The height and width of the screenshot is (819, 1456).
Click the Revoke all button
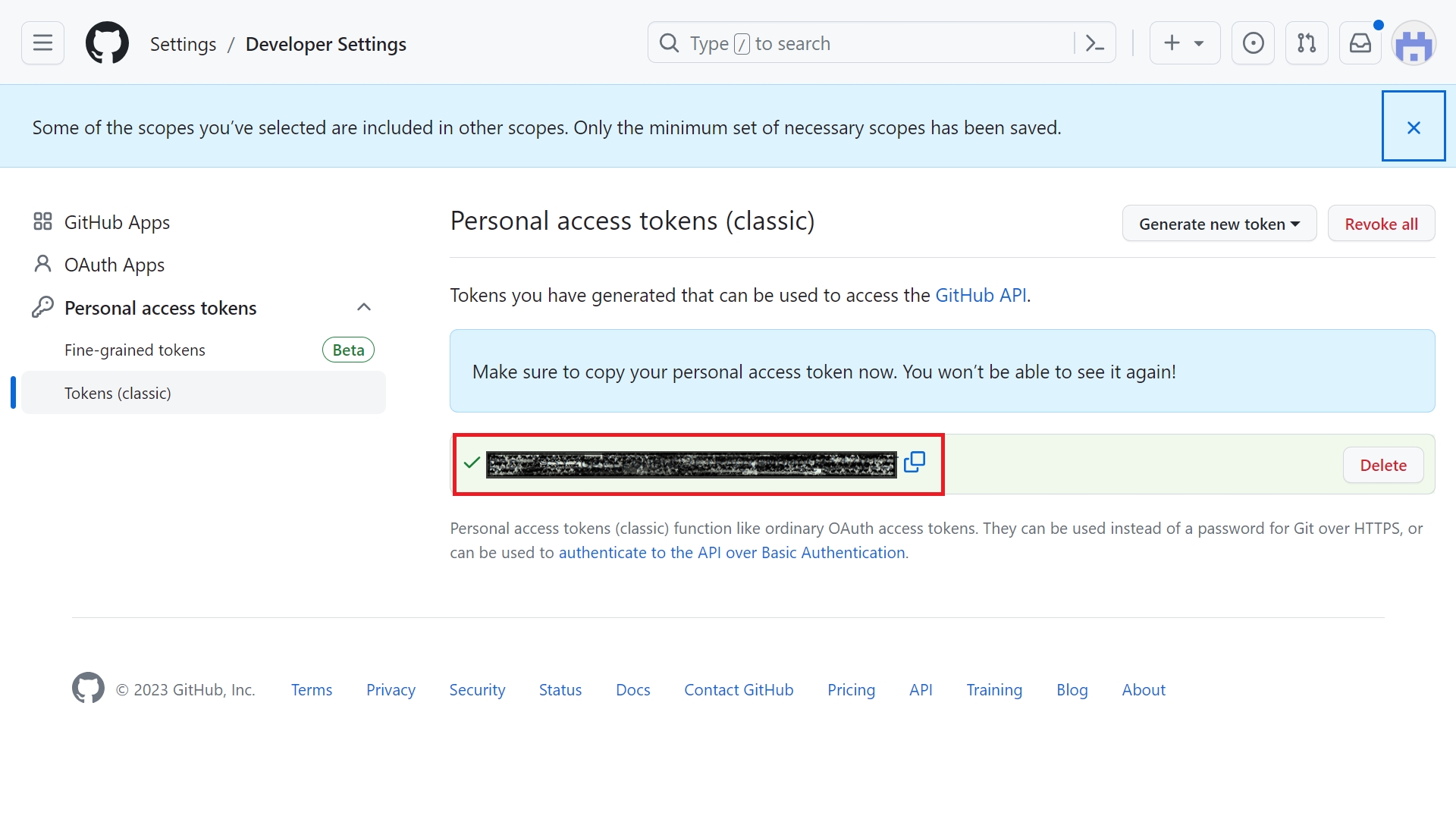tap(1380, 224)
